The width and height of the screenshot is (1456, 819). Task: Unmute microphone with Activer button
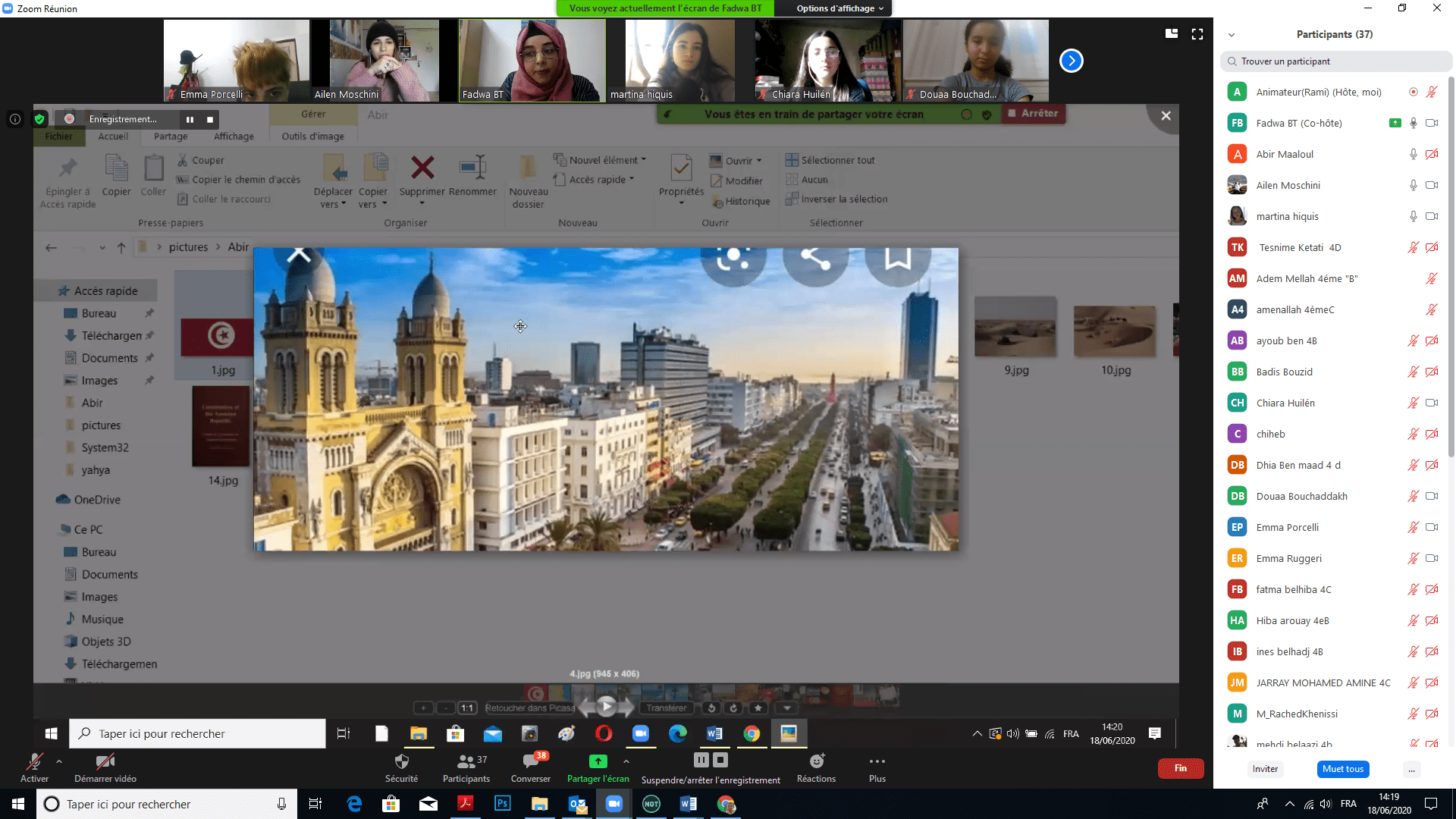tap(34, 762)
